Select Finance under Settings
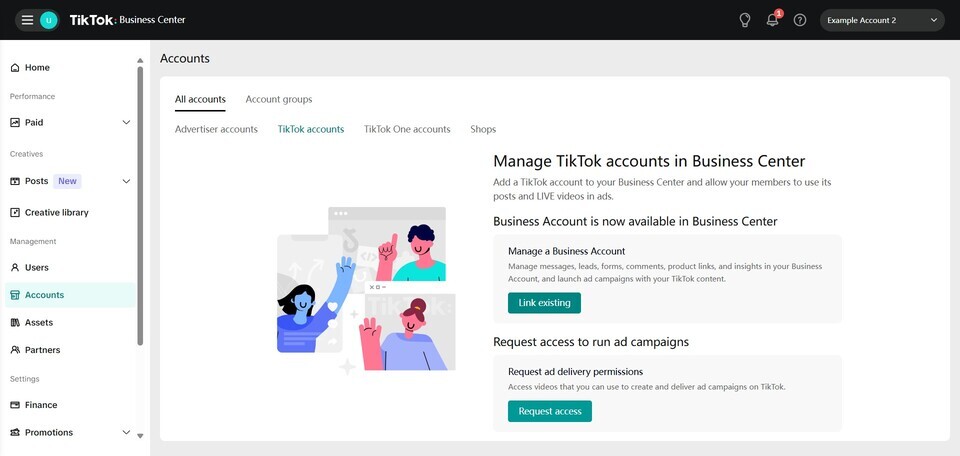960x456 pixels. (40, 405)
